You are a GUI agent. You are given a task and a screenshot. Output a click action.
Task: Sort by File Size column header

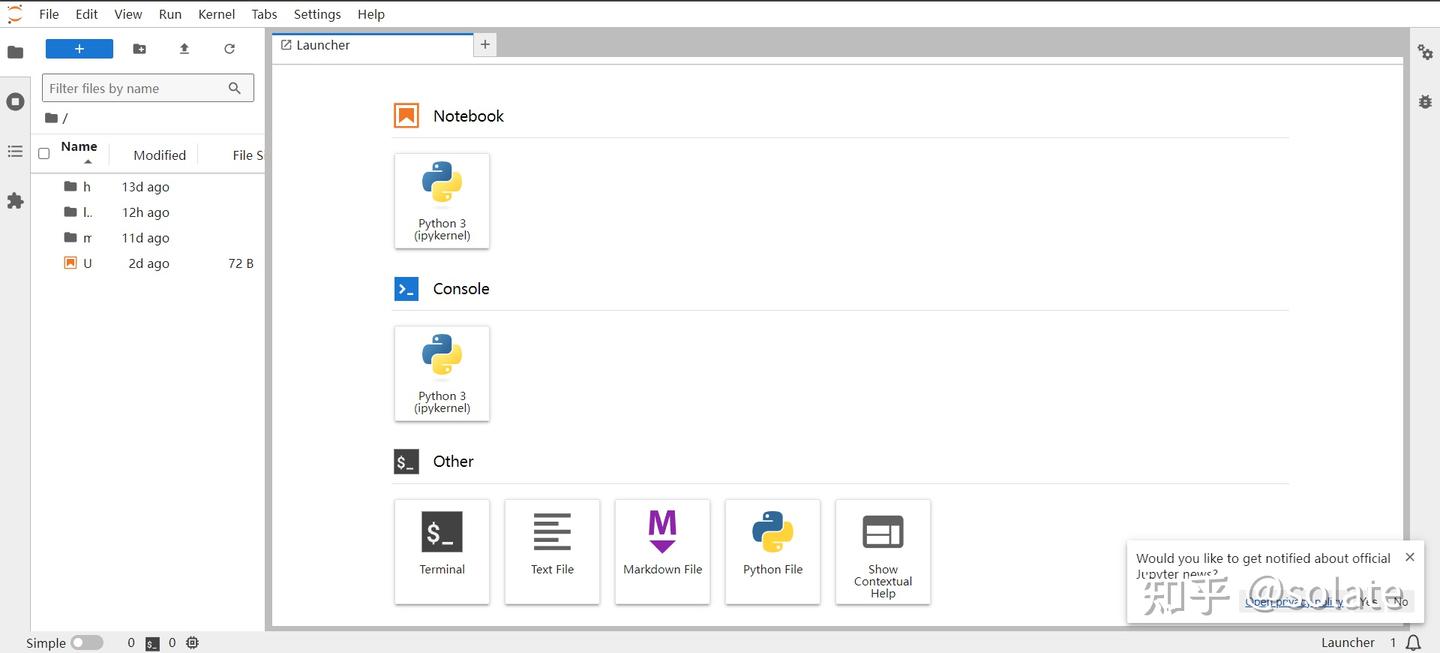click(x=248, y=155)
